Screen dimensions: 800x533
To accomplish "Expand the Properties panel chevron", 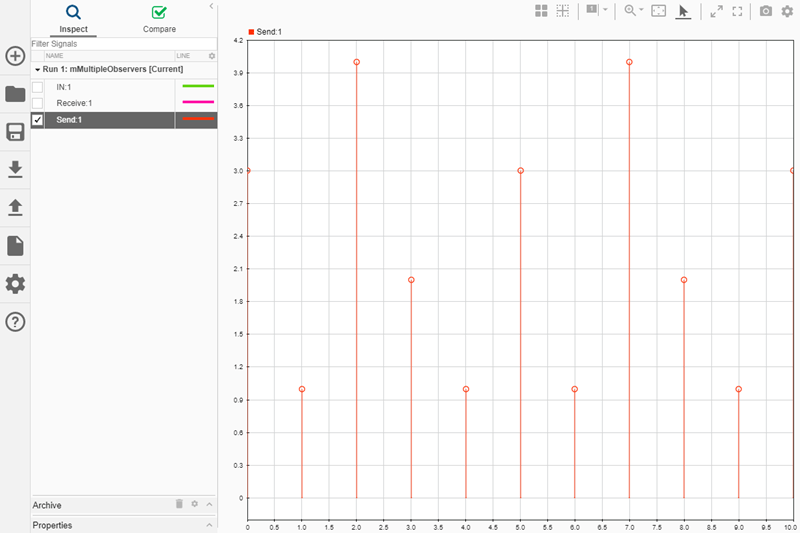I will click(210, 525).
